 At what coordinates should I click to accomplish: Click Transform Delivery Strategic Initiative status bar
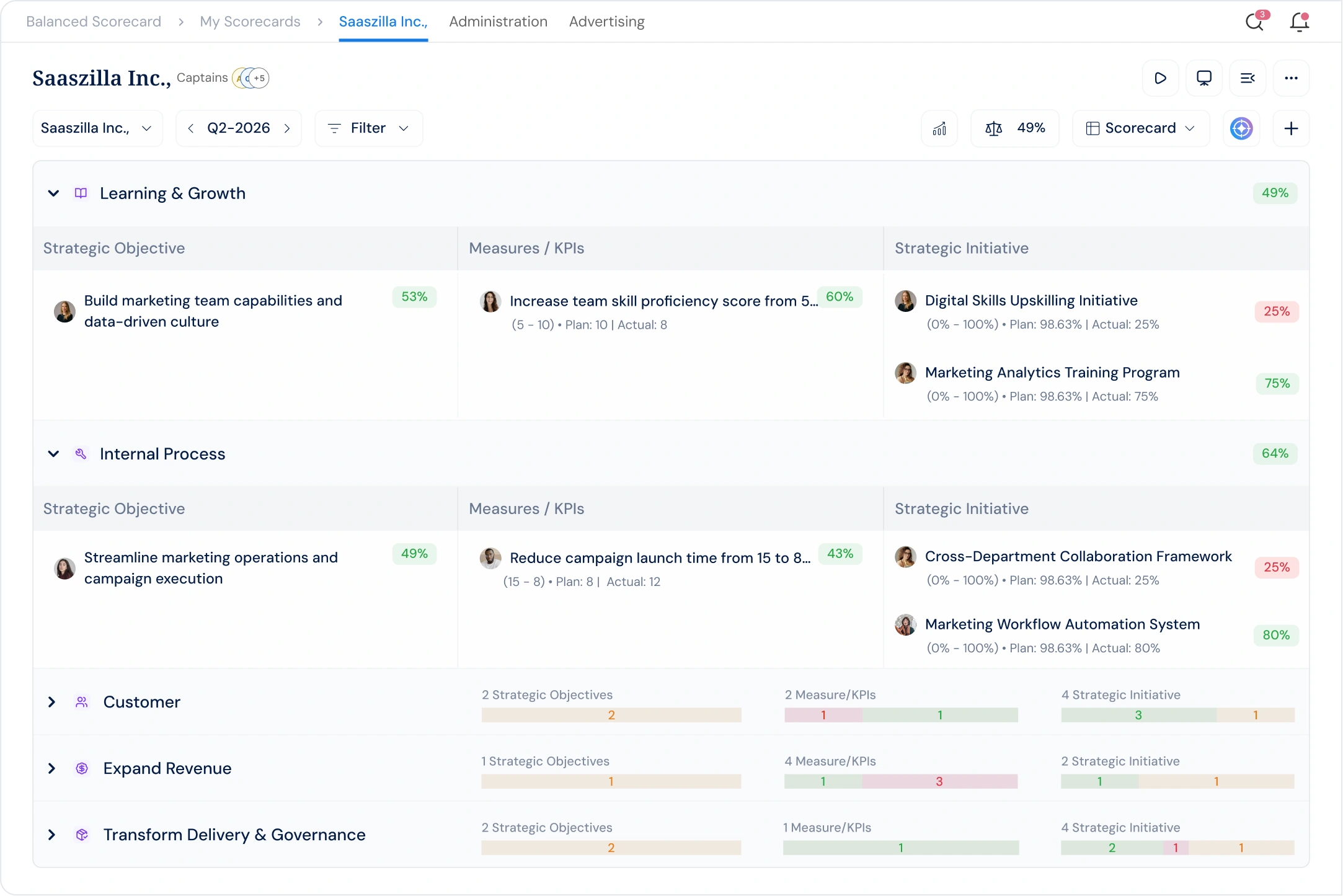[1177, 848]
